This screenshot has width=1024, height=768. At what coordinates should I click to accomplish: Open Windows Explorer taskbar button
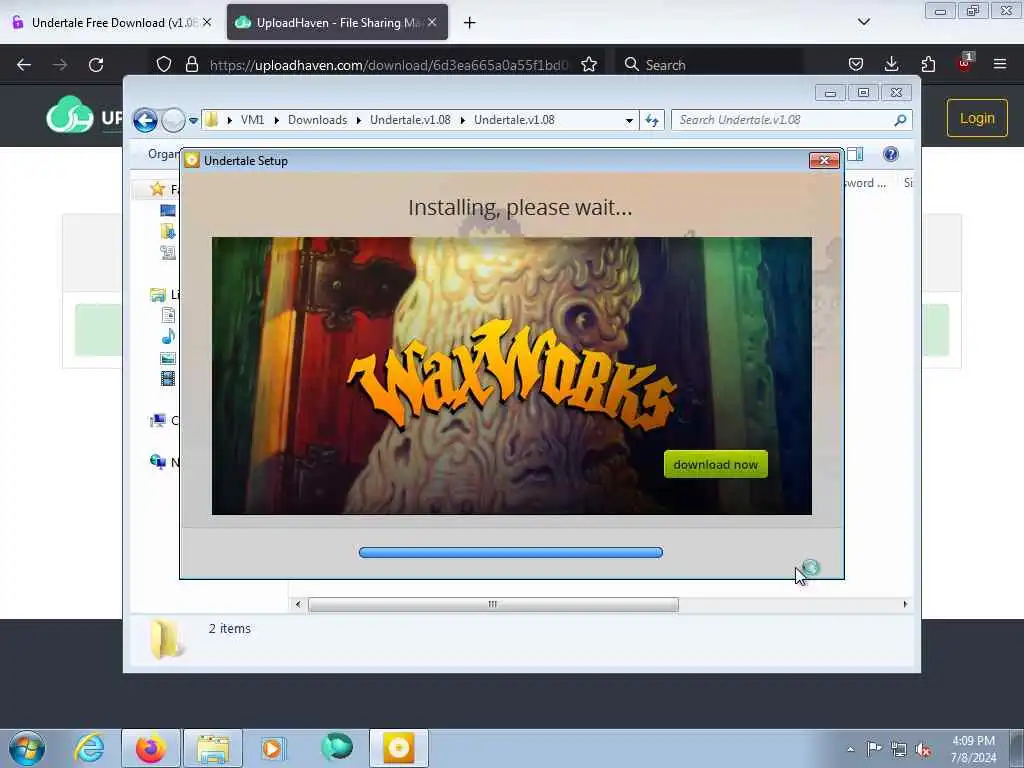pyautogui.click(x=213, y=748)
